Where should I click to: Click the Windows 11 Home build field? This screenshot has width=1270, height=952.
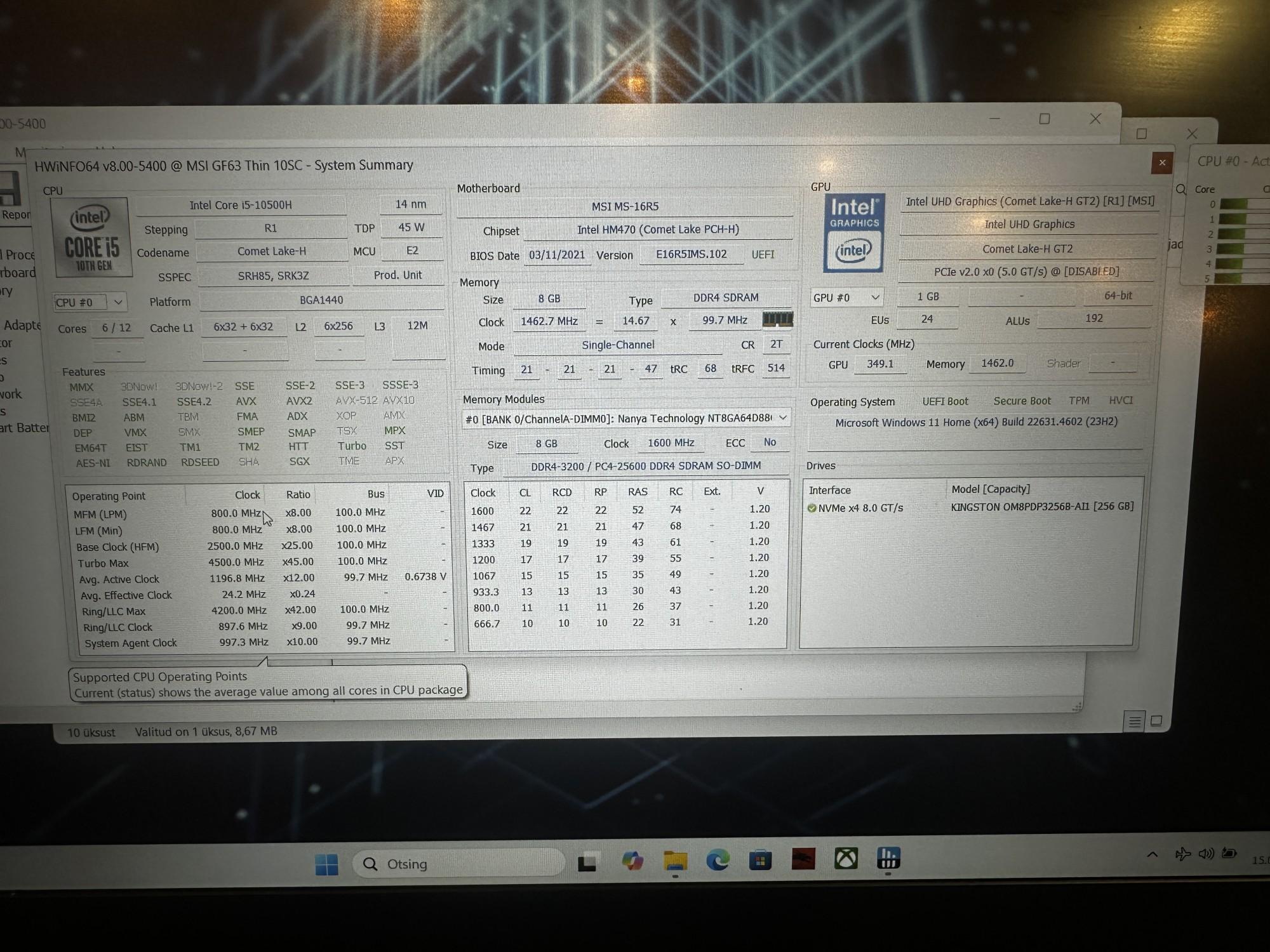click(x=976, y=423)
